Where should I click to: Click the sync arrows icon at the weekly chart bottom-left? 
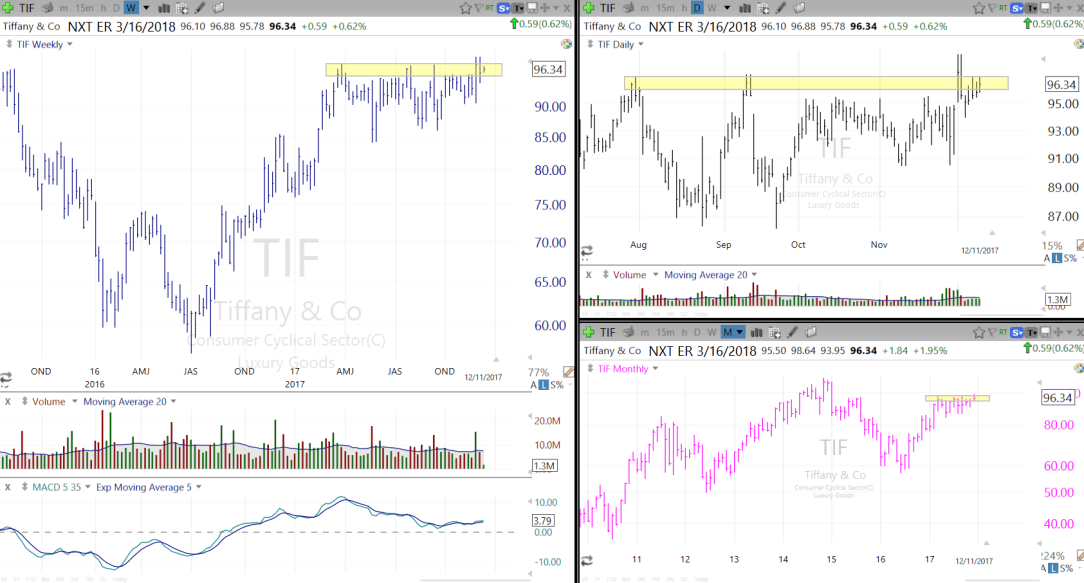(6, 378)
